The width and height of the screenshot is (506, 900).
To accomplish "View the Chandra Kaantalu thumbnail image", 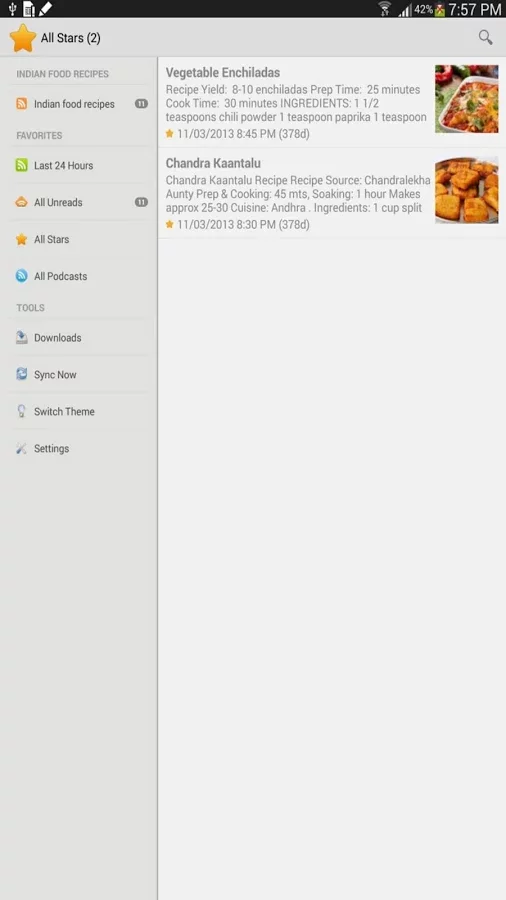I will pos(466,191).
